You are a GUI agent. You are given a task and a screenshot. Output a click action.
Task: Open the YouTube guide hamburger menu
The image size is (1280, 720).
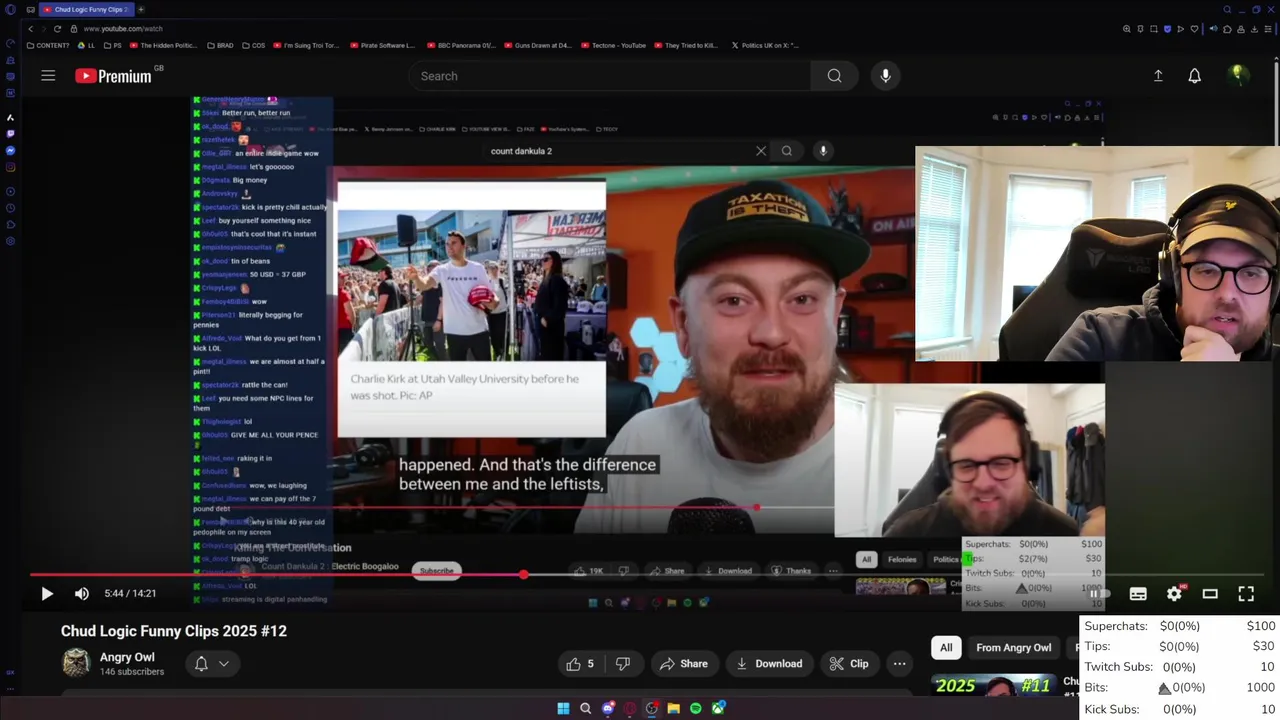(x=48, y=76)
